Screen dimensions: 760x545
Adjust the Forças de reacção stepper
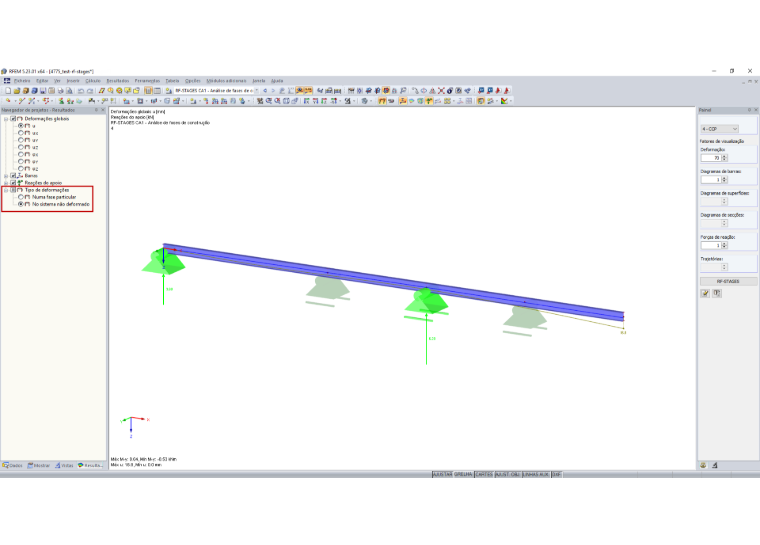click(725, 245)
